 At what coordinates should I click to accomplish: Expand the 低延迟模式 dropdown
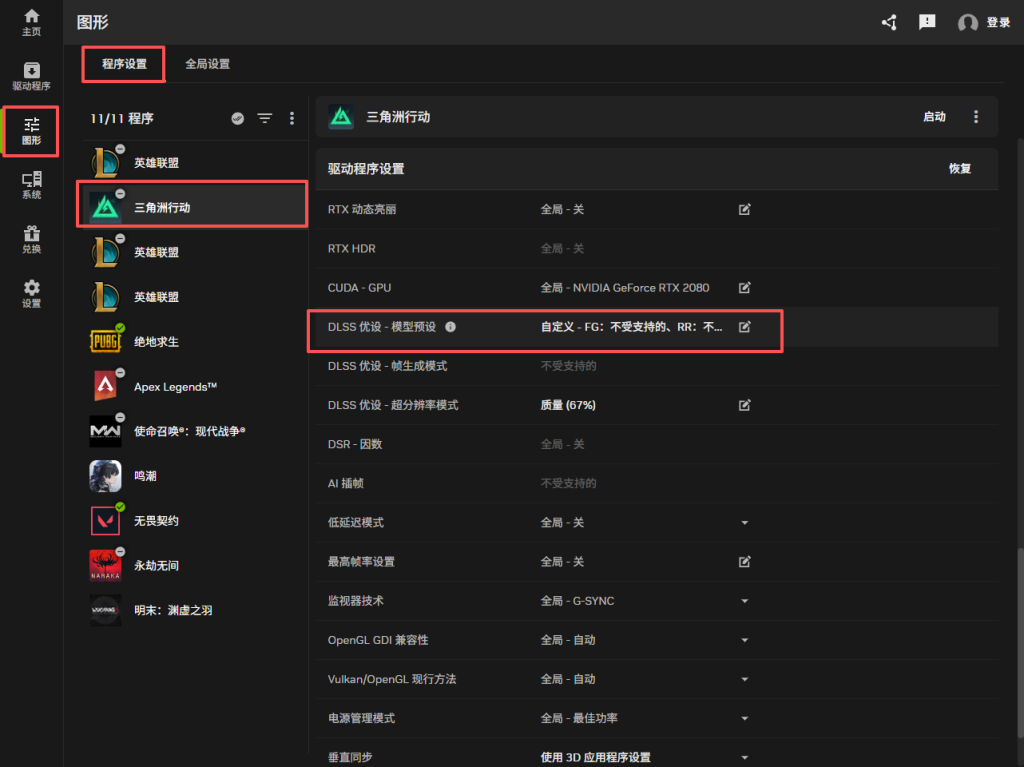point(744,523)
